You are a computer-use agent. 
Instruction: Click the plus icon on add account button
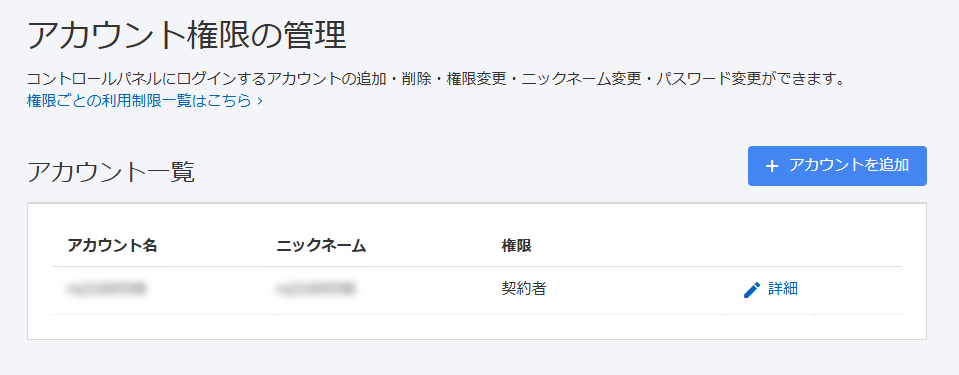(772, 166)
